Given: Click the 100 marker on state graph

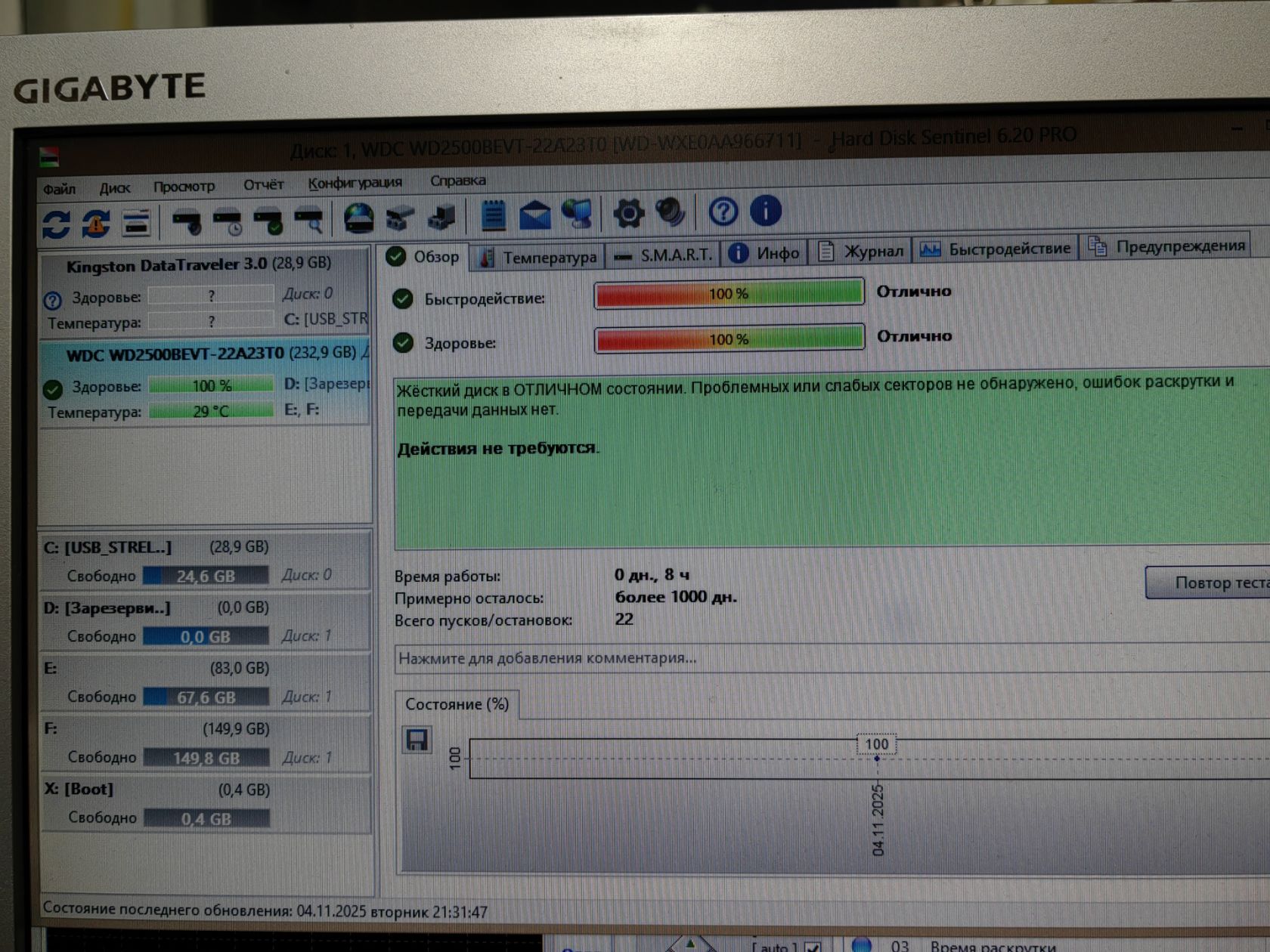Looking at the screenshot, I should [x=877, y=744].
